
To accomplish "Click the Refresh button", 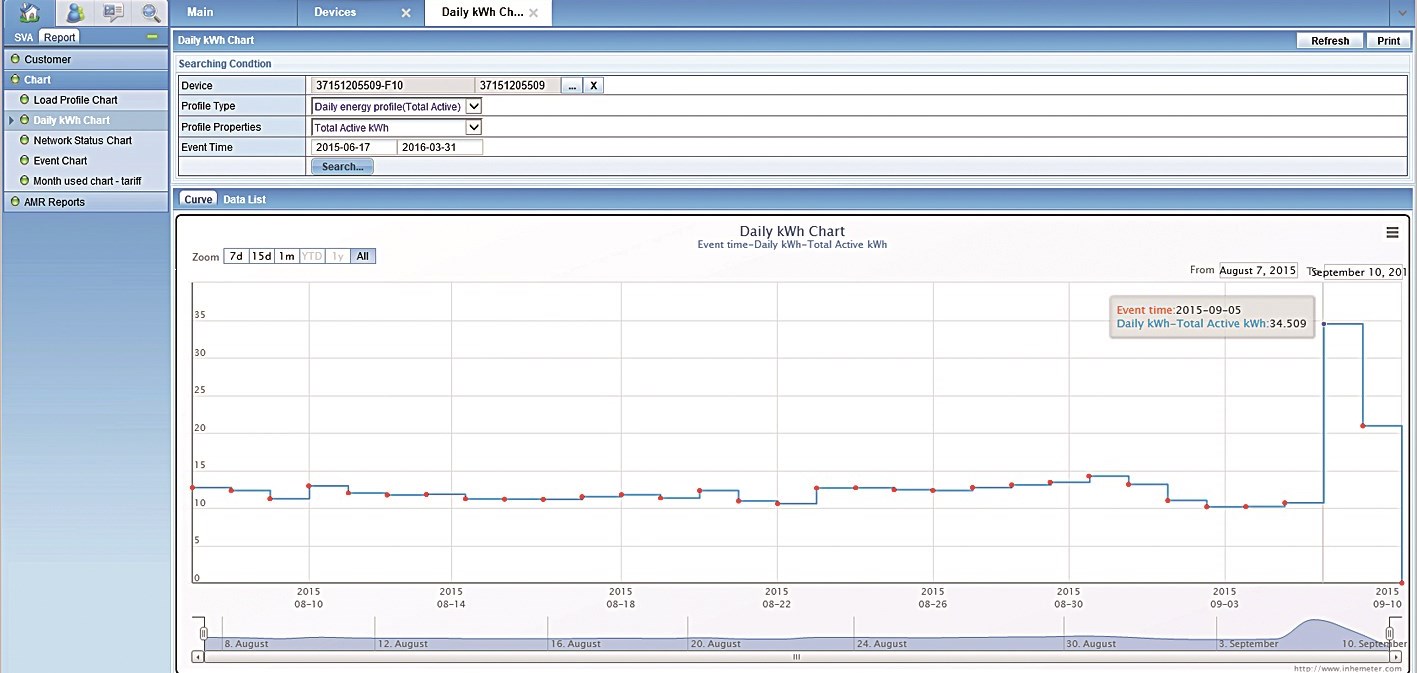I will [1330, 41].
